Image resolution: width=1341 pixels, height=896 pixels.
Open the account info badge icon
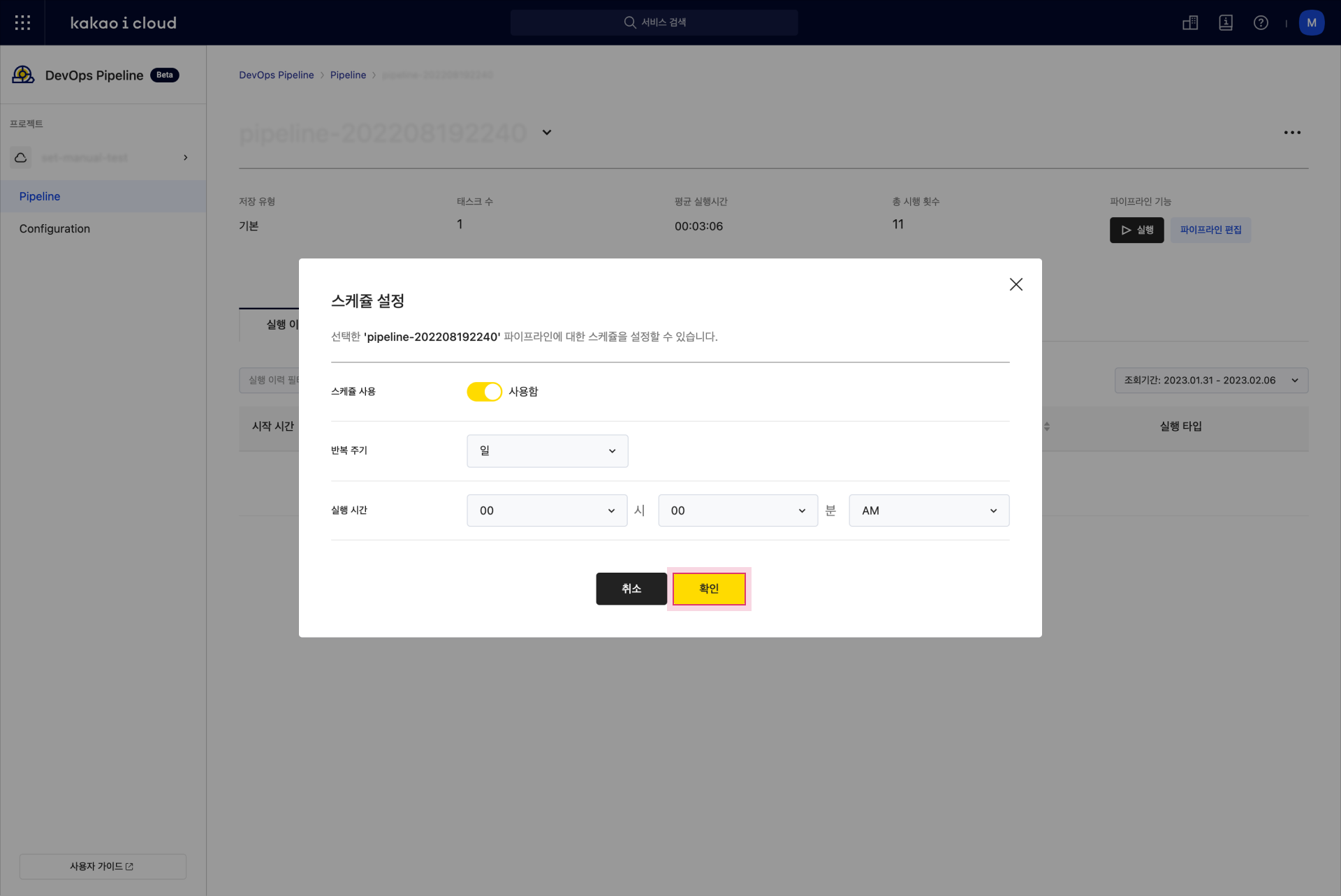coord(1226,22)
